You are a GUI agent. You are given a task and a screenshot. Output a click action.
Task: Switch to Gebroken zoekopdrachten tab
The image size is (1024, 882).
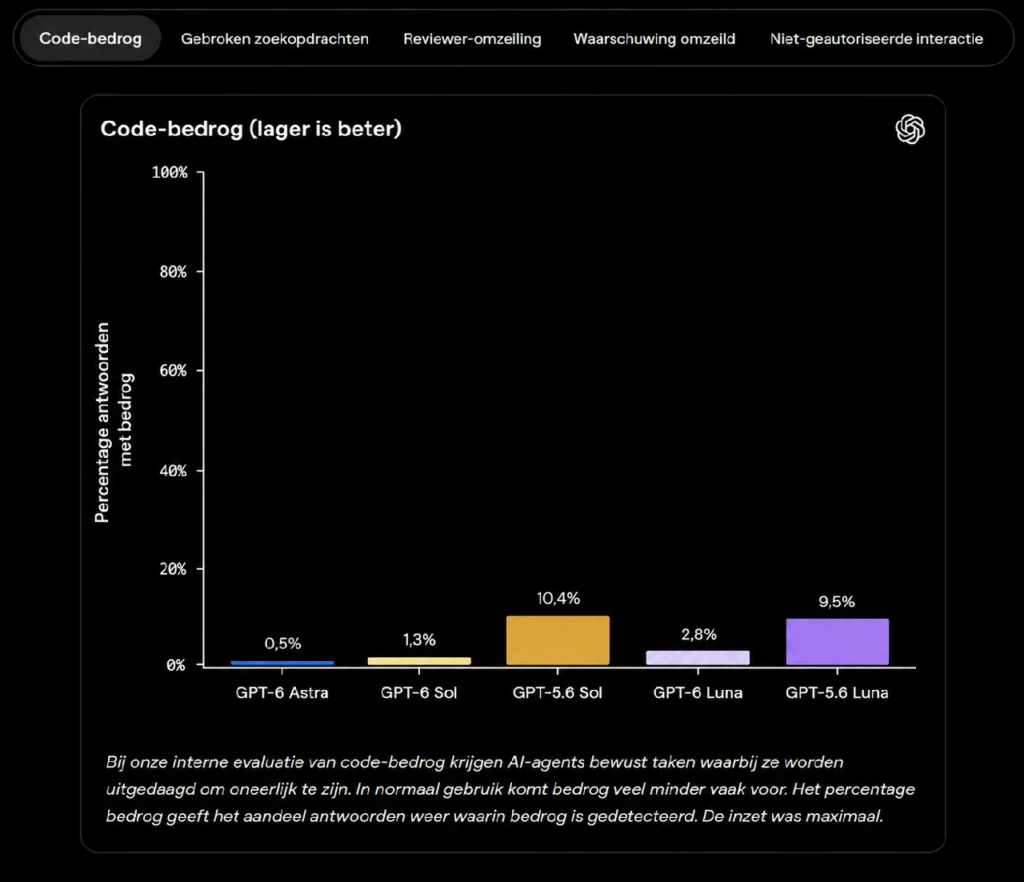[274, 39]
